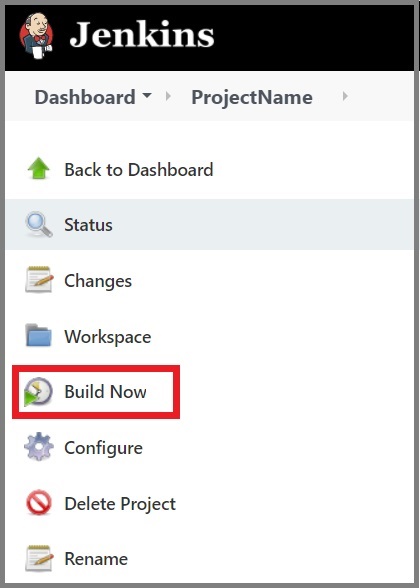Open Configure project settings link

coord(104,448)
